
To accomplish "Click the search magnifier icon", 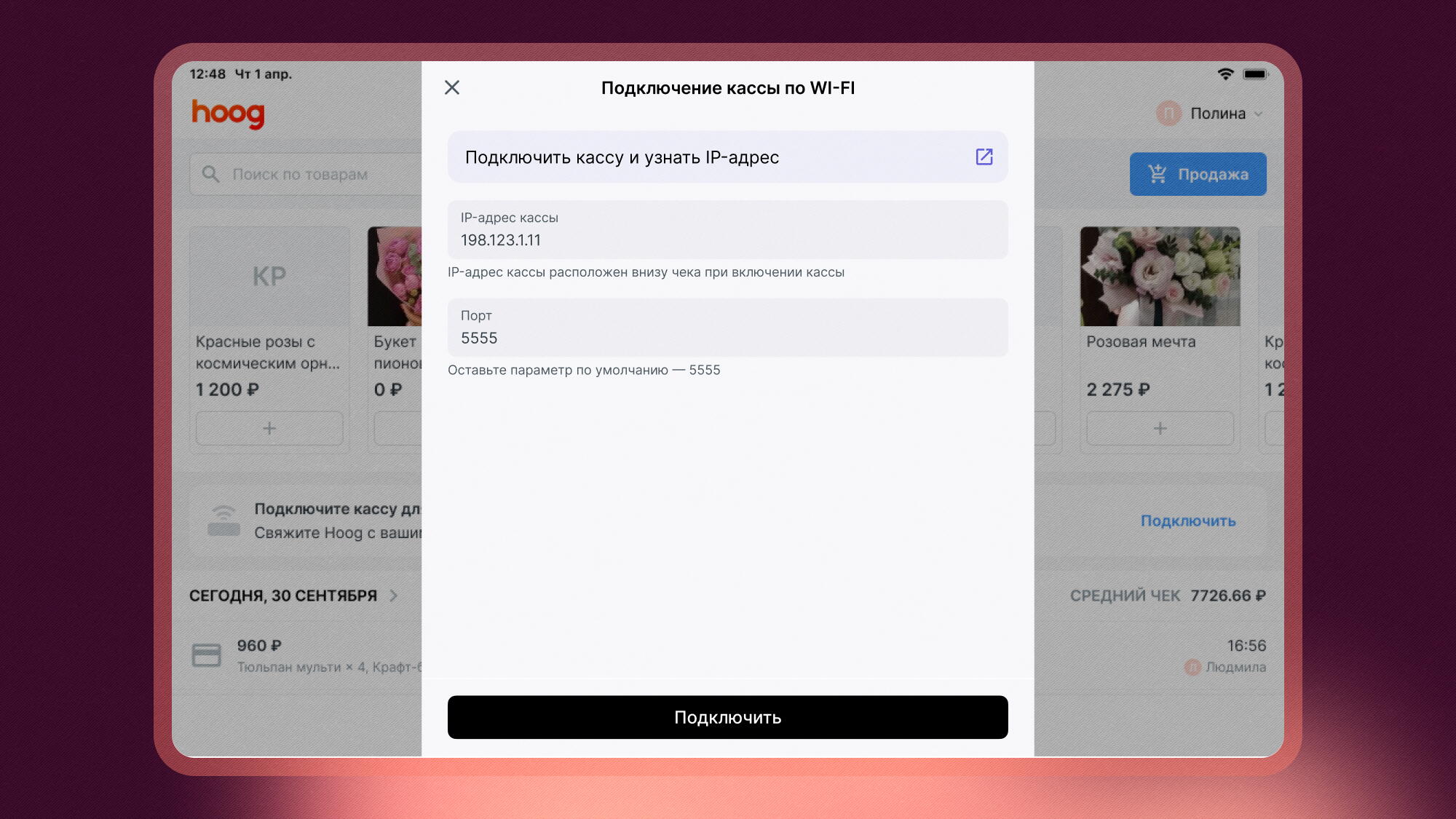I will [x=210, y=175].
